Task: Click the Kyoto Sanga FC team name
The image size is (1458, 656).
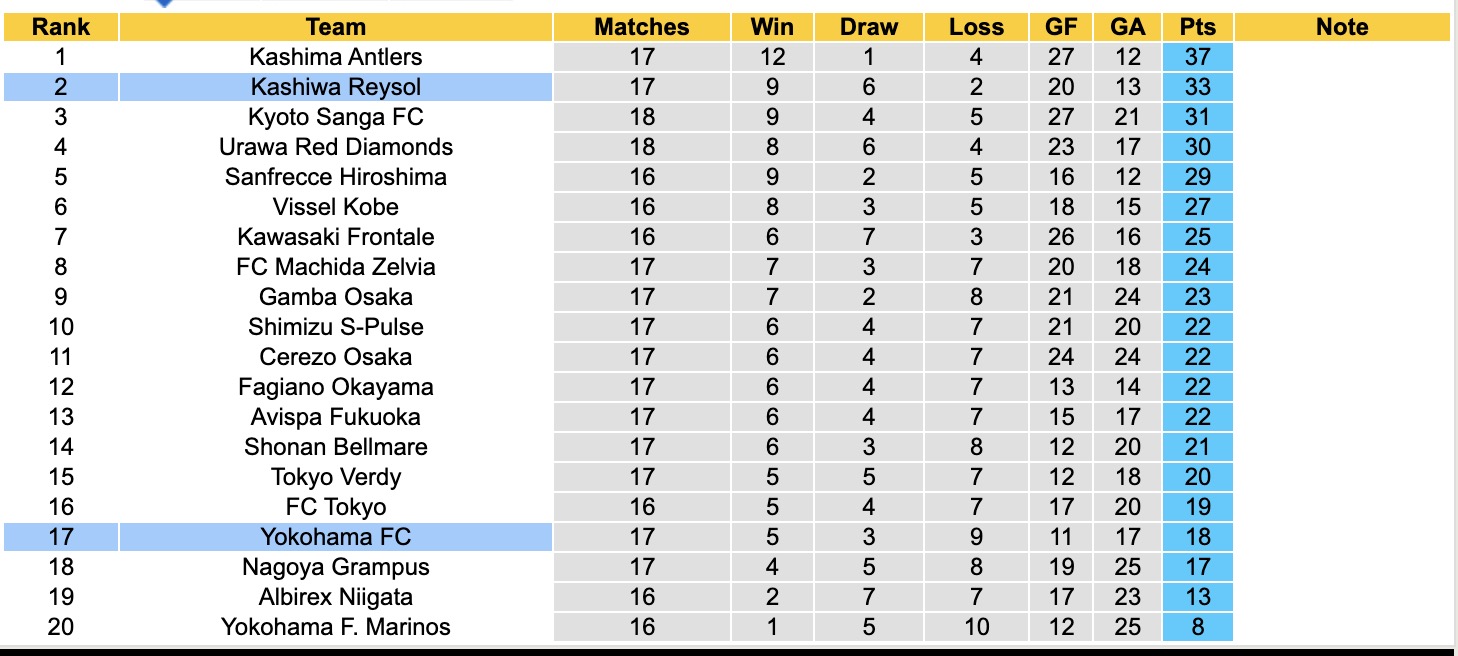Action: (x=335, y=117)
